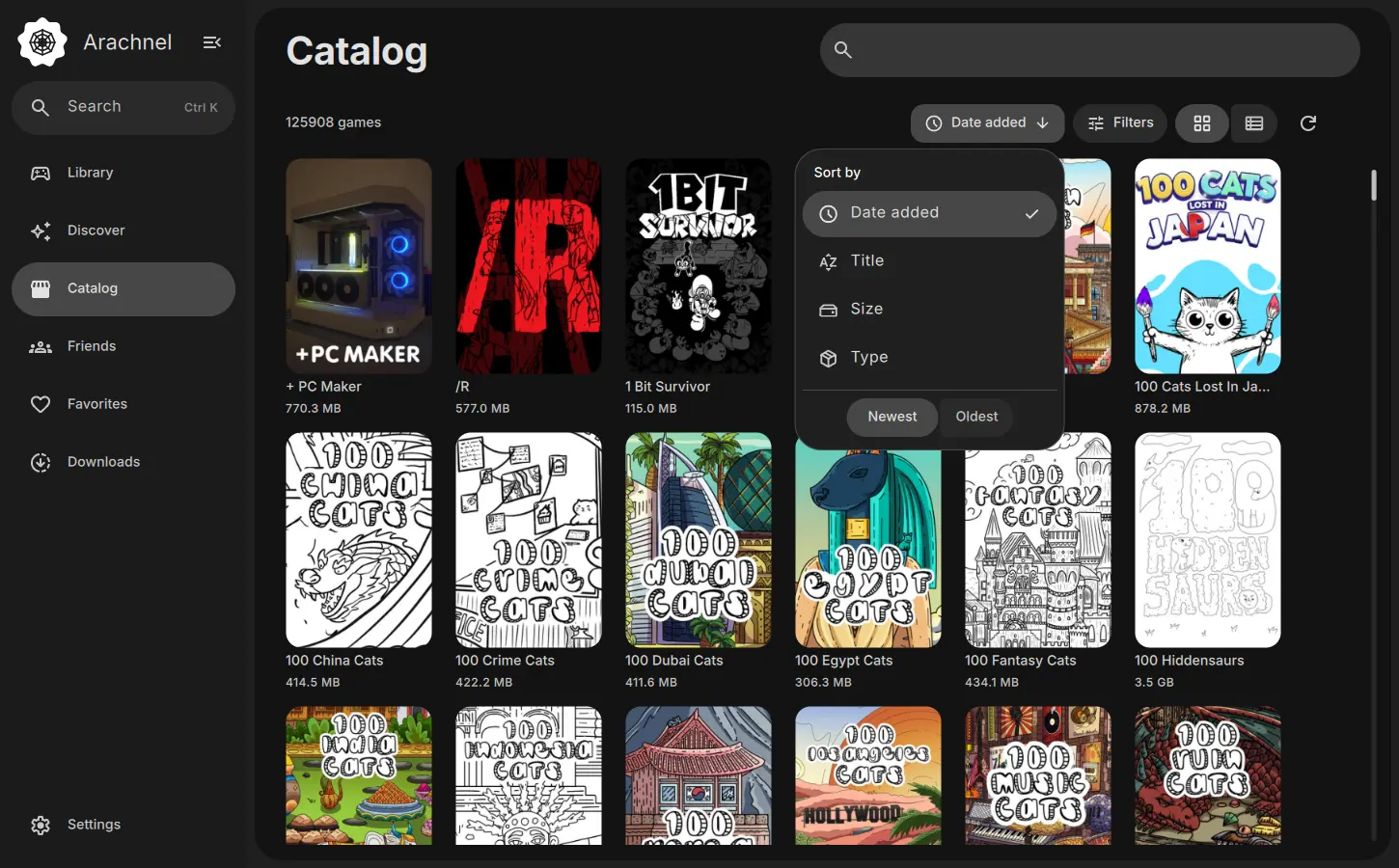Refresh the catalog
Image resolution: width=1399 pixels, height=868 pixels.
click(1308, 123)
